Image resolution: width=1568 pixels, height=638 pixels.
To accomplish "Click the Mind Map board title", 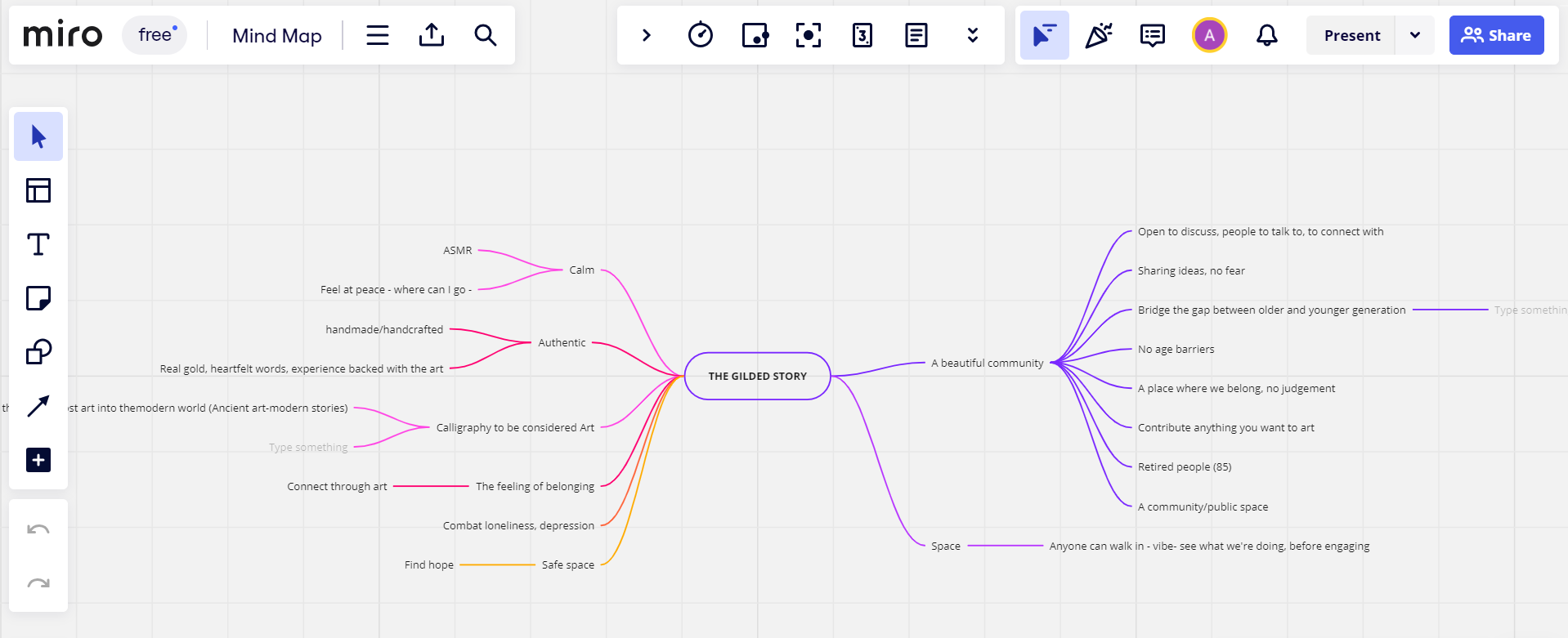I will pos(277,36).
